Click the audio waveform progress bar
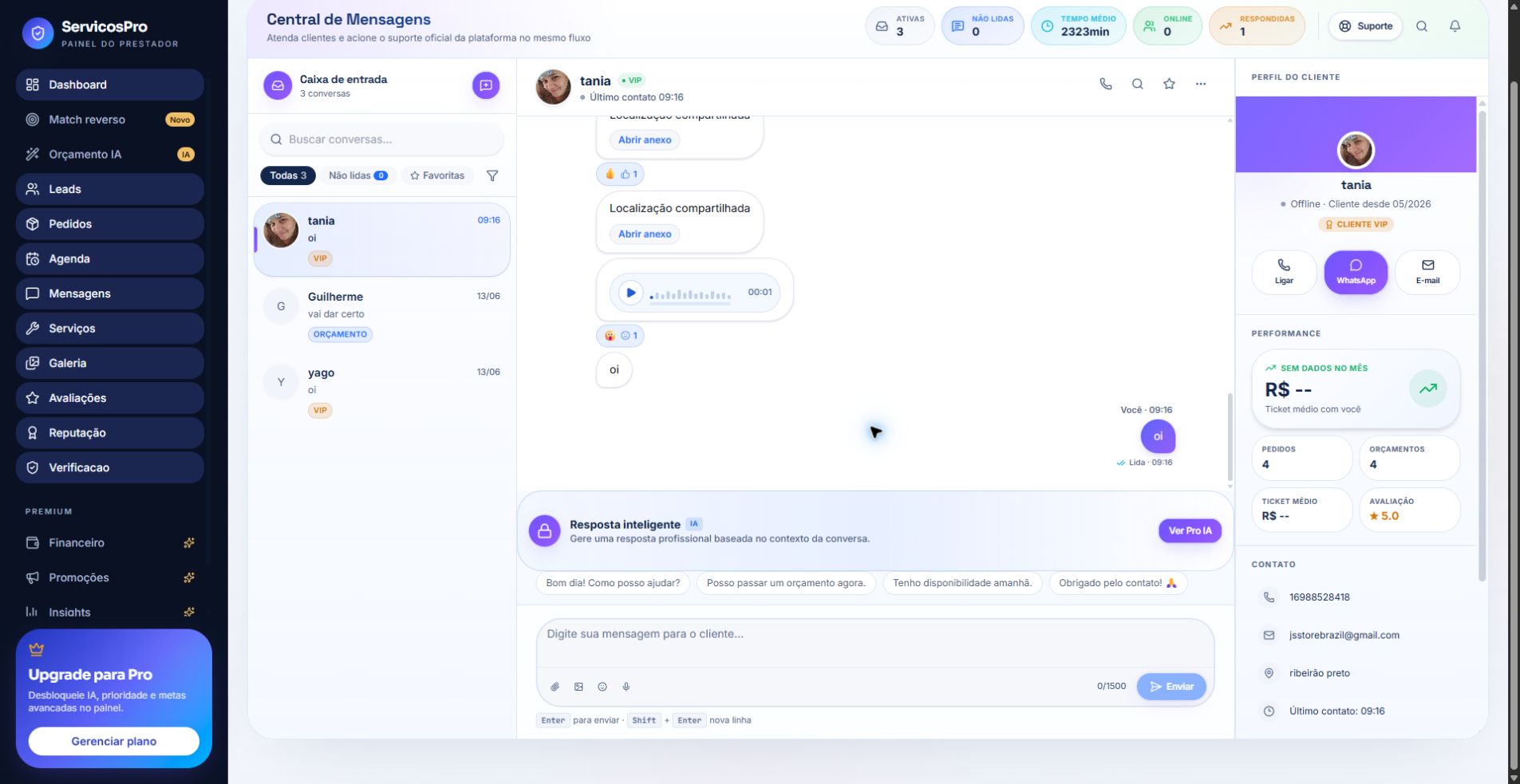Viewport: 1520px width, 784px height. (691, 296)
